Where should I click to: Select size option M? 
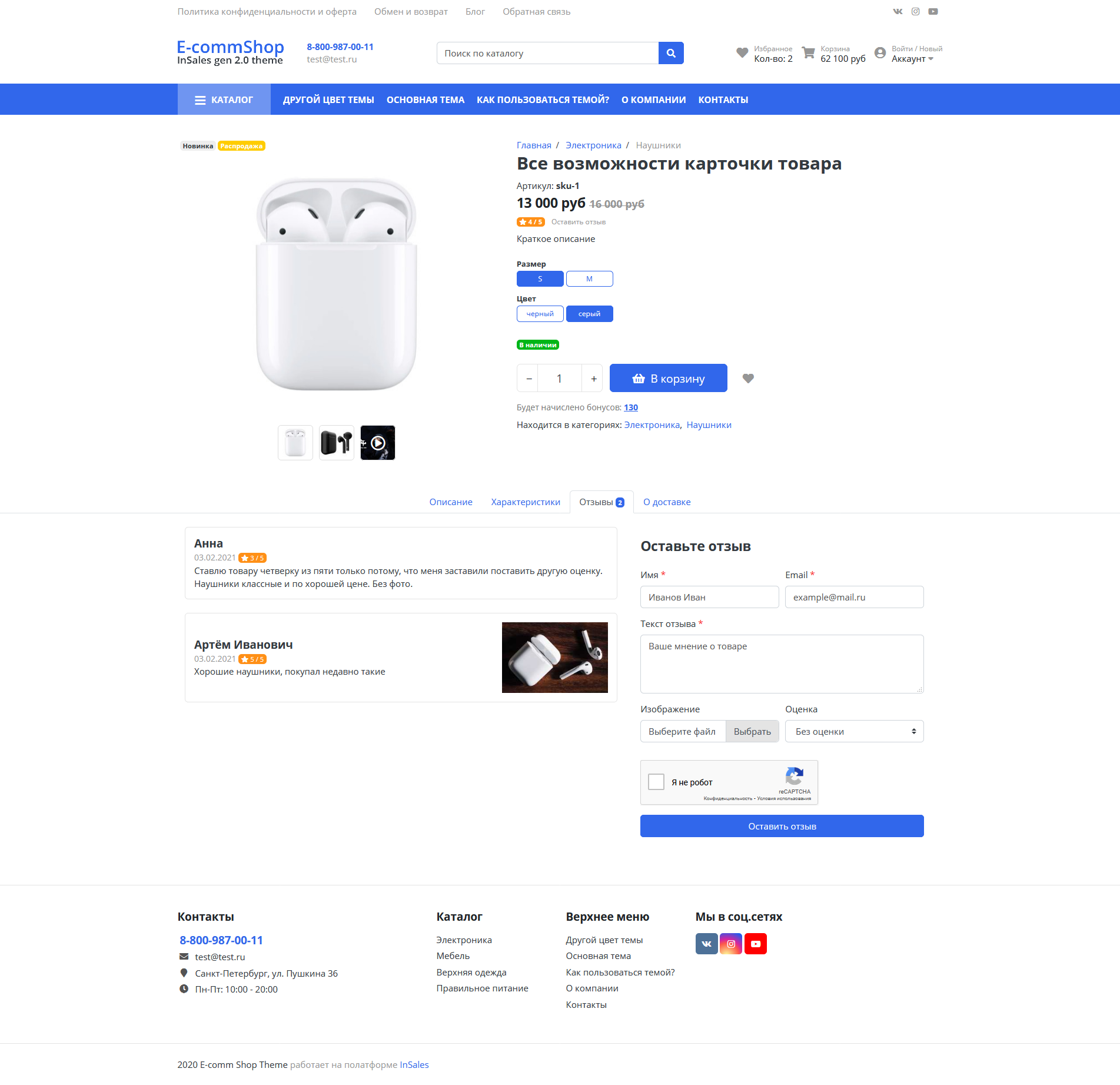[x=589, y=279]
